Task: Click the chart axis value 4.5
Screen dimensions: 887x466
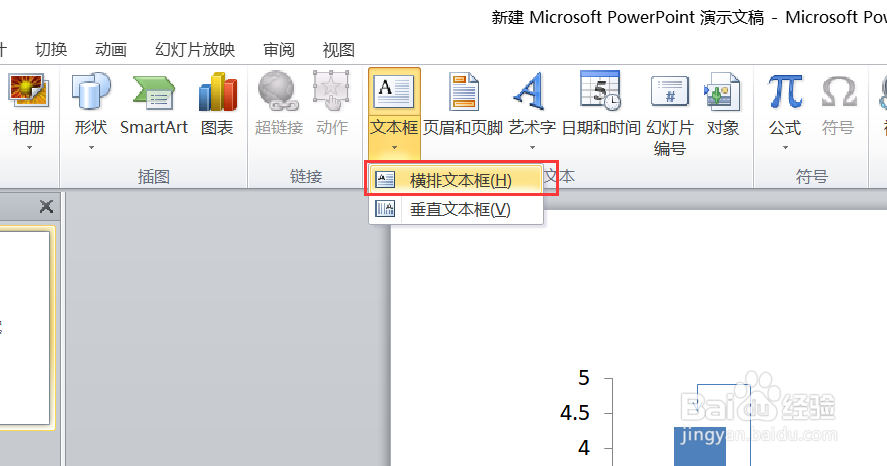Action: pyautogui.click(x=575, y=413)
